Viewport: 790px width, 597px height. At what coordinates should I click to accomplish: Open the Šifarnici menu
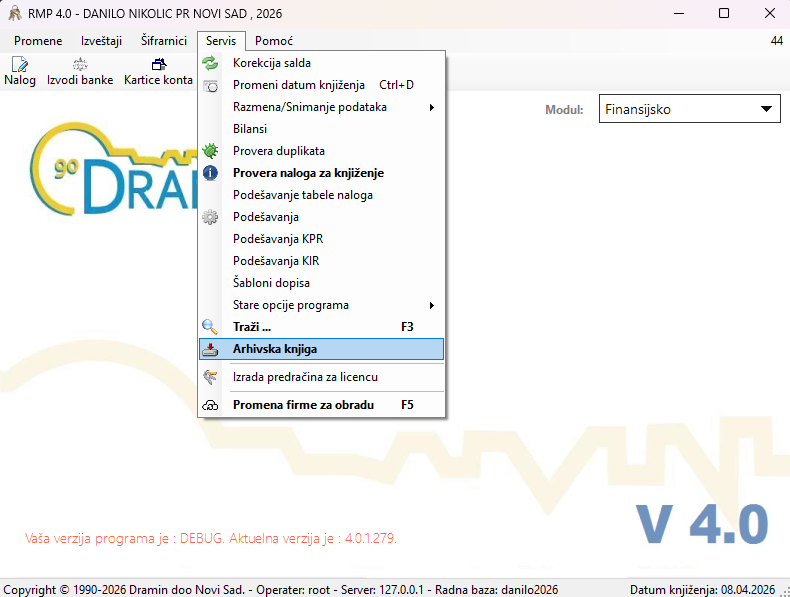point(164,41)
